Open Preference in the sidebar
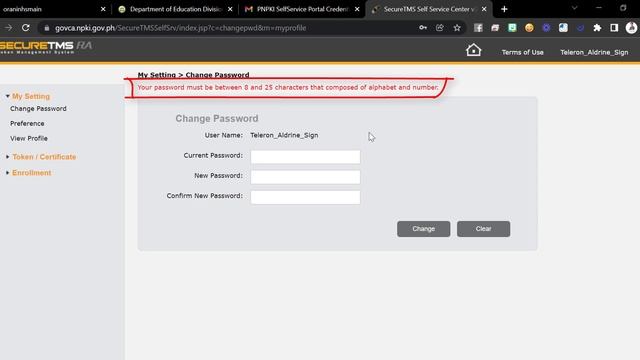 pyautogui.click(x=27, y=123)
